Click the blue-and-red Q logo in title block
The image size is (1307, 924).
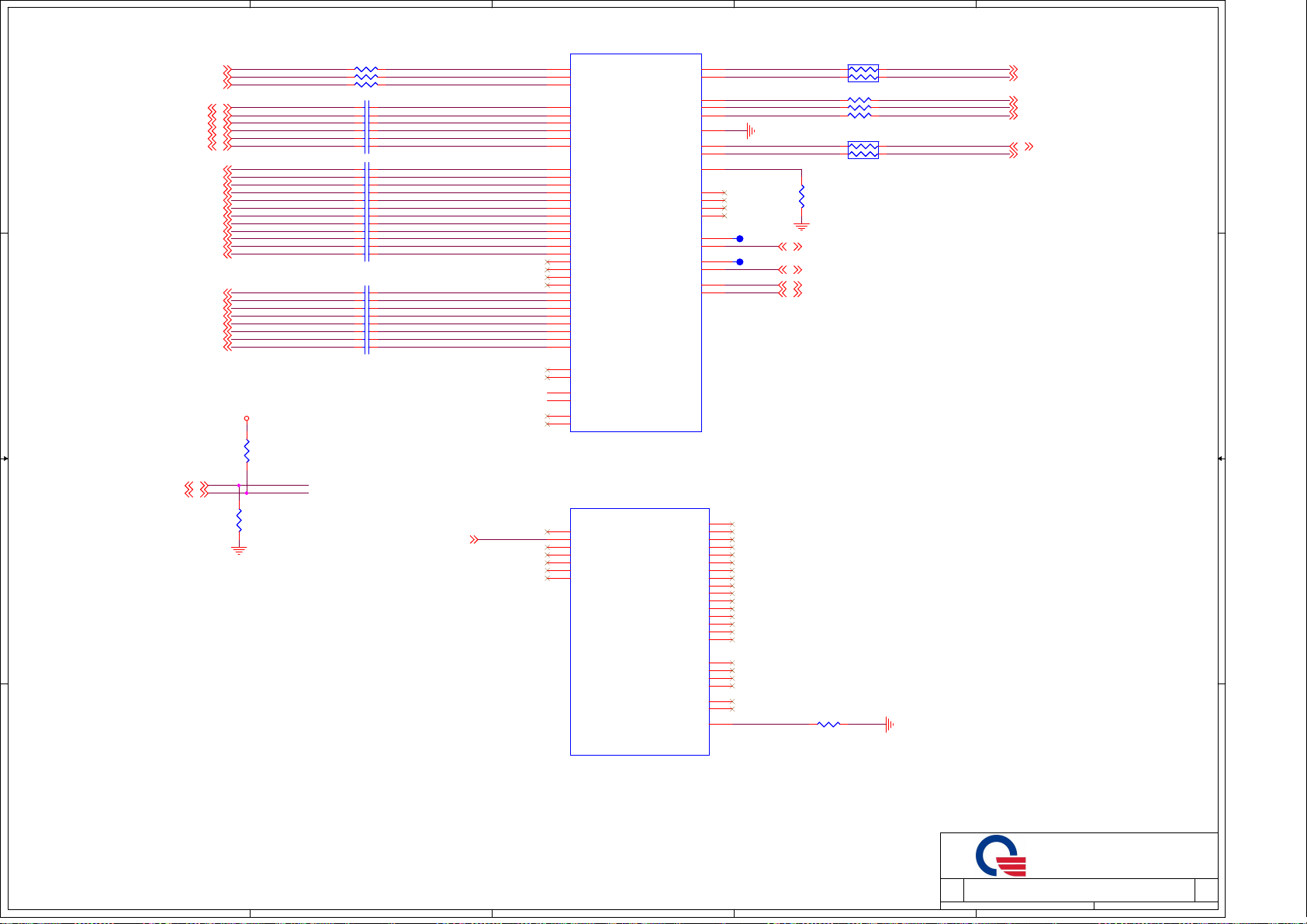(1001, 856)
